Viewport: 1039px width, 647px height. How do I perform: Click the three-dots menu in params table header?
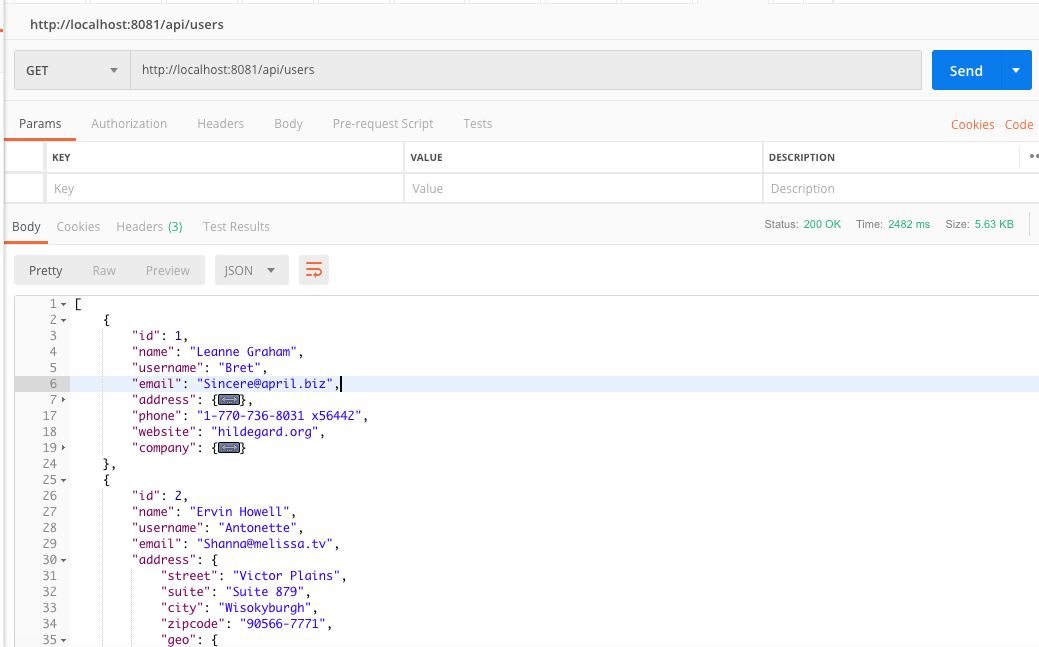pos(1033,157)
